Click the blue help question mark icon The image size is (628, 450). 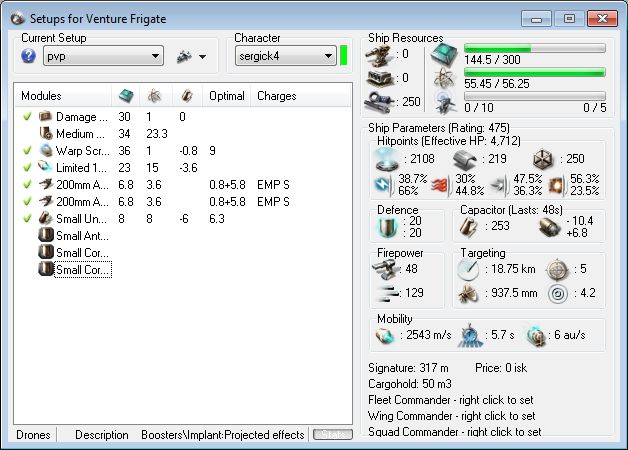[x=28, y=56]
